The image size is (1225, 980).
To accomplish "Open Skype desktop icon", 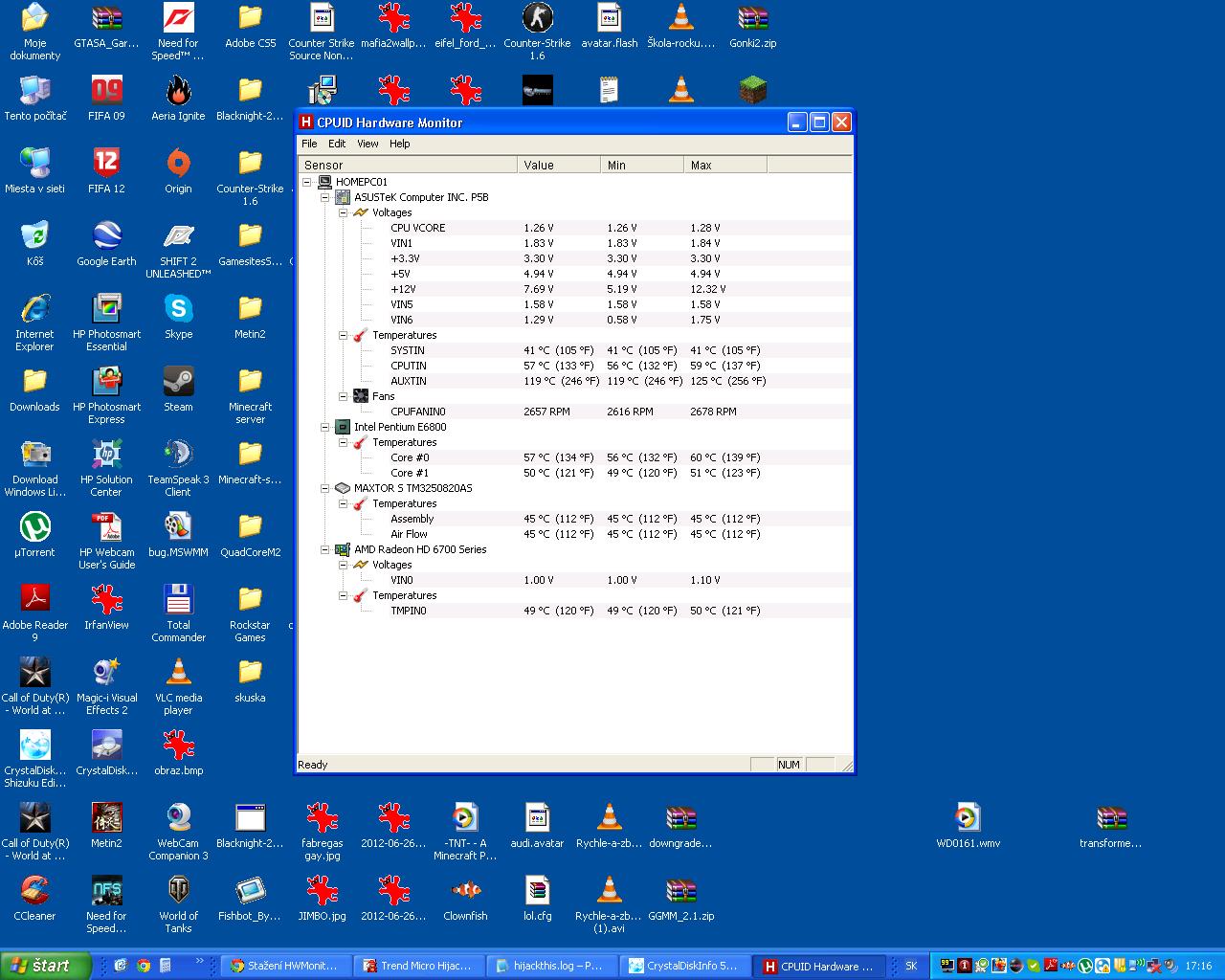I will click(x=178, y=318).
